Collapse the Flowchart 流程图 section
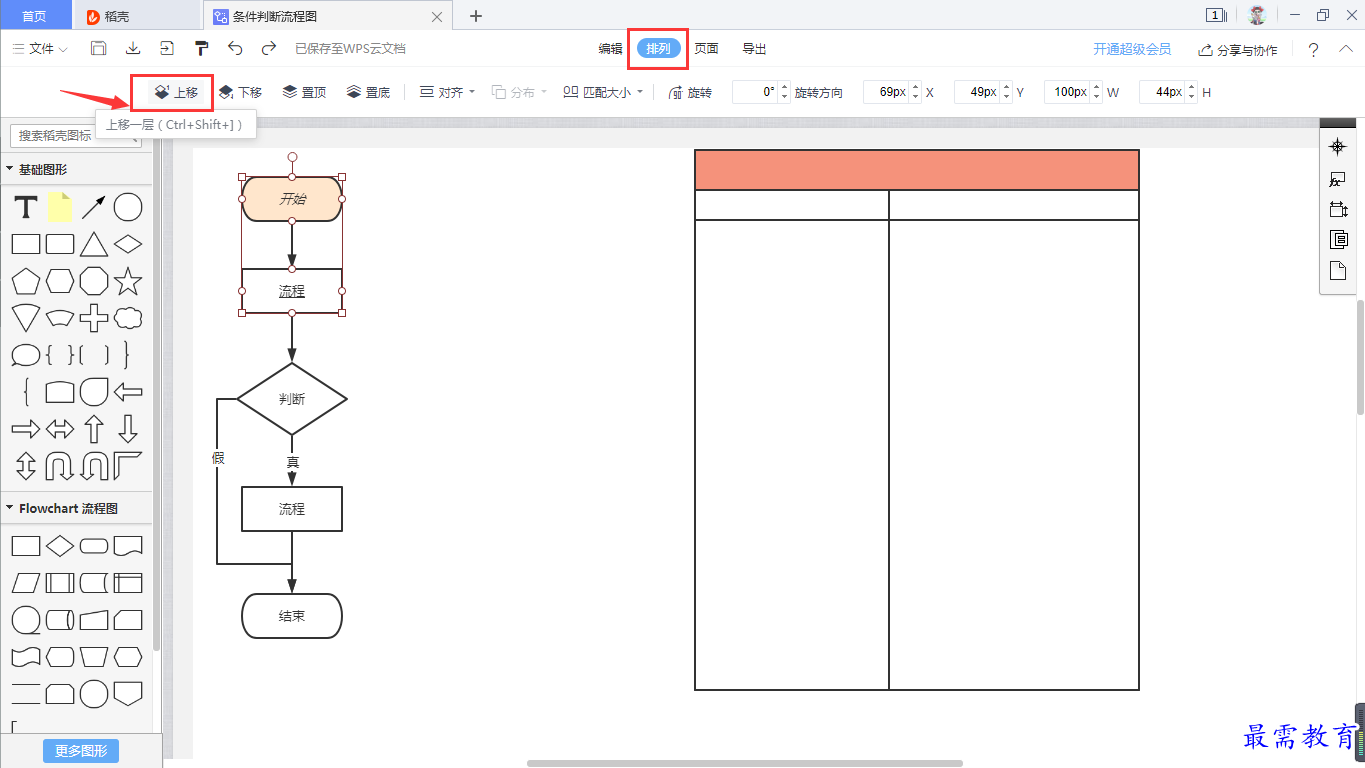The width and height of the screenshot is (1365, 768). click(10, 508)
